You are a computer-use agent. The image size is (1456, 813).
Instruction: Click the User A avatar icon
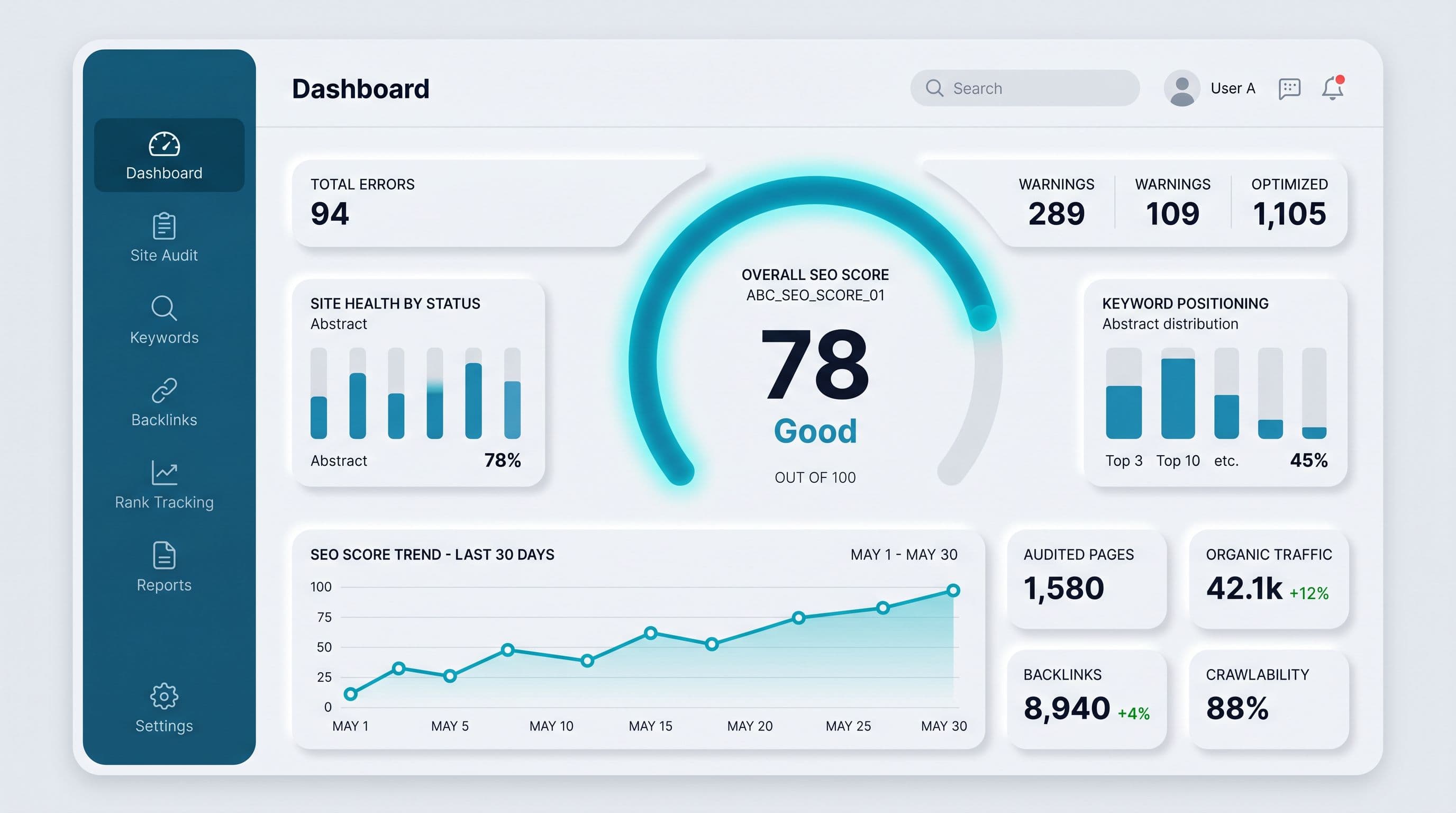pyautogui.click(x=1182, y=88)
